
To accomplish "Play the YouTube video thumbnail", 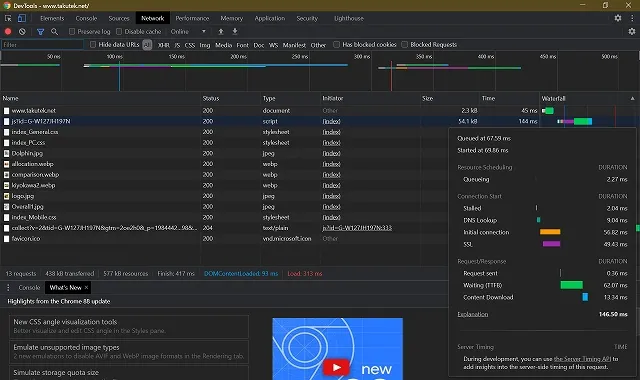I will [x=336, y=367].
